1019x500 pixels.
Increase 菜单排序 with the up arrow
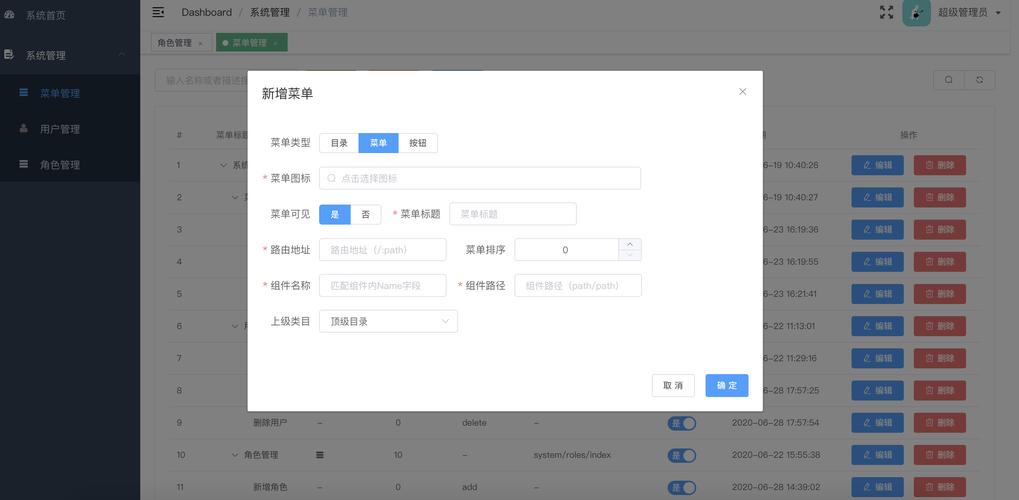630,244
